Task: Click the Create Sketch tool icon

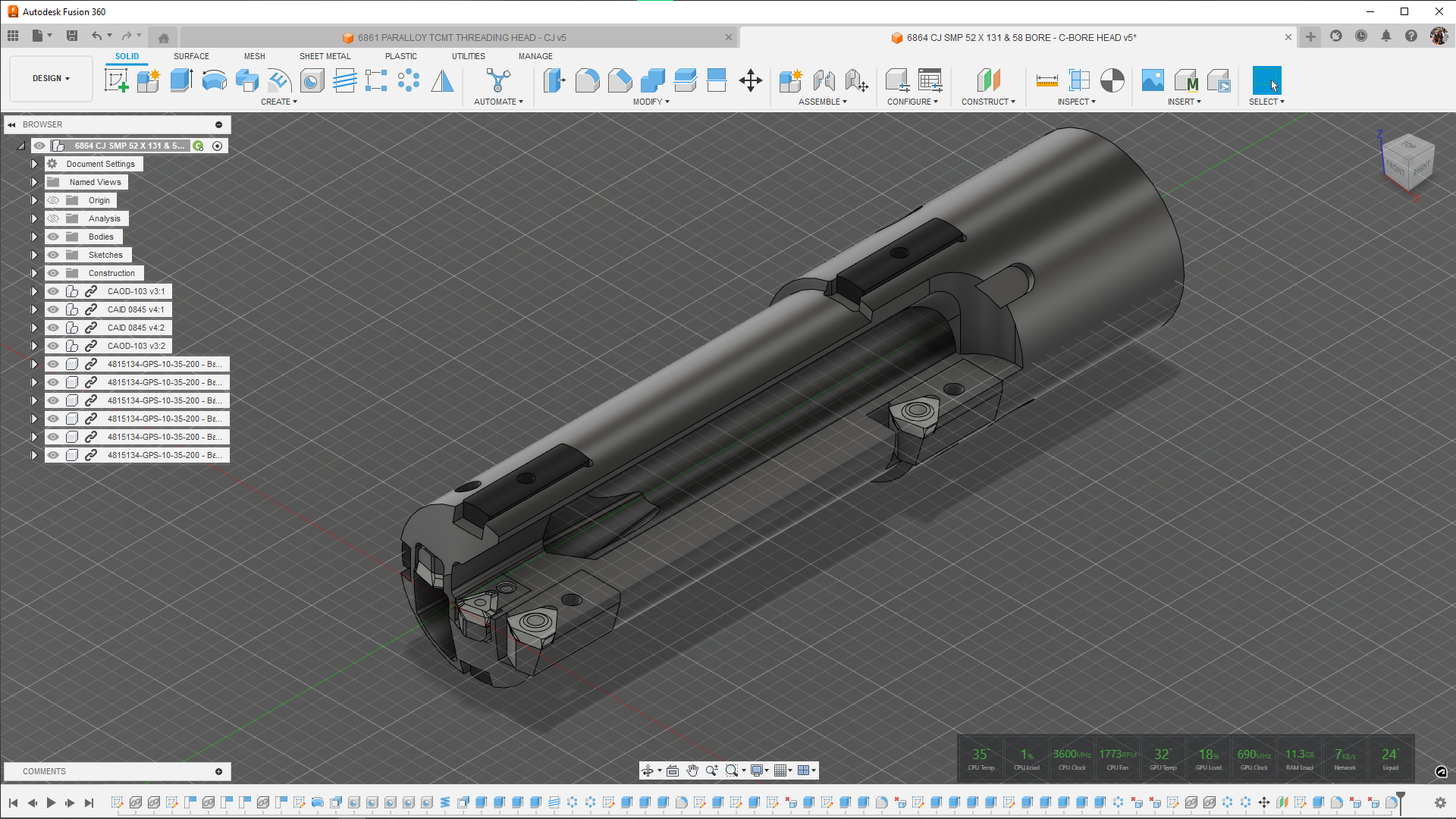Action: tap(116, 80)
